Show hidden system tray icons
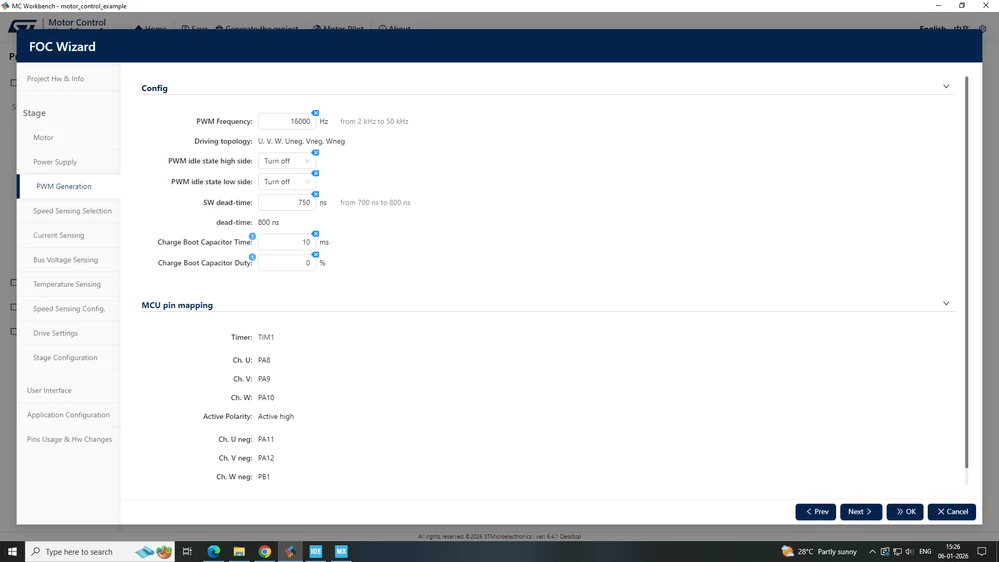This screenshot has height=562, width=999. click(872, 551)
